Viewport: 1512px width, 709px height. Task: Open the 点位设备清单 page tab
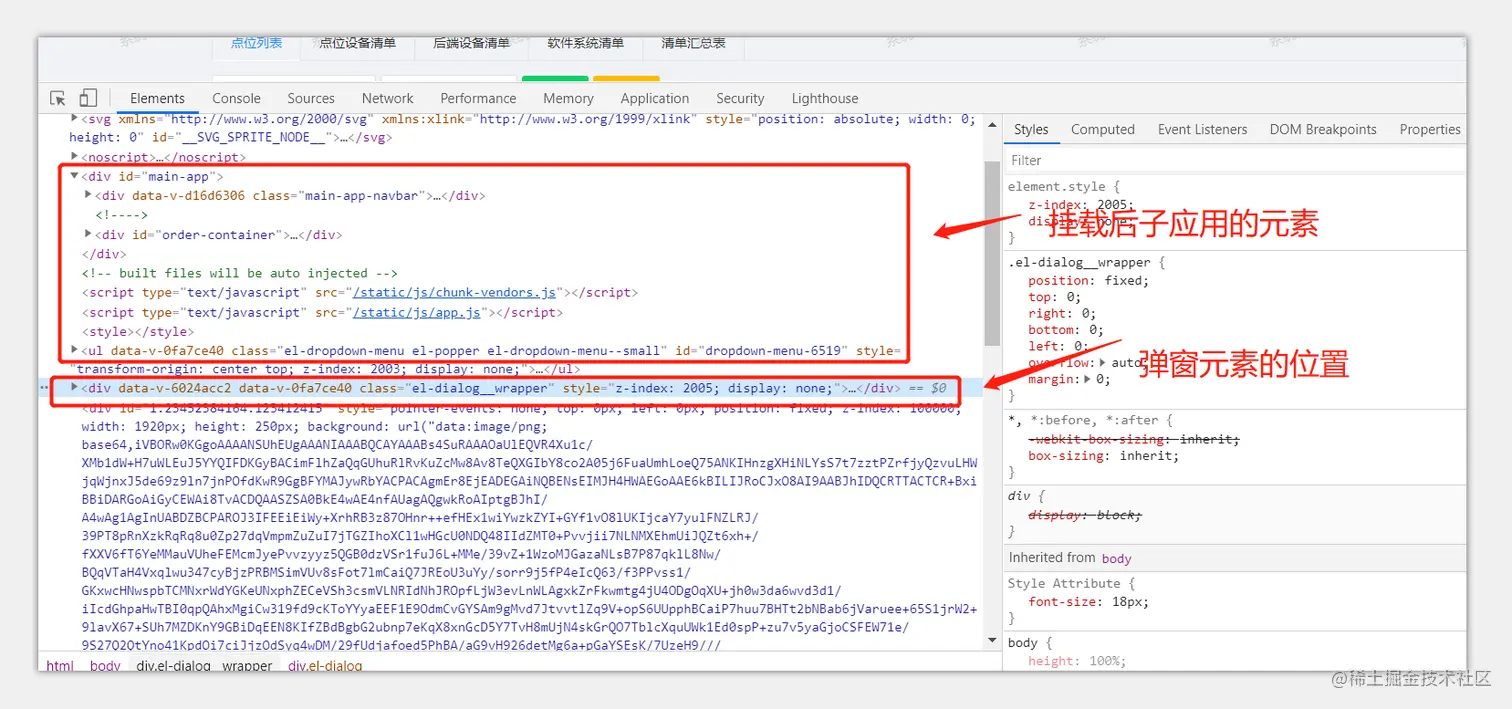[x=358, y=43]
